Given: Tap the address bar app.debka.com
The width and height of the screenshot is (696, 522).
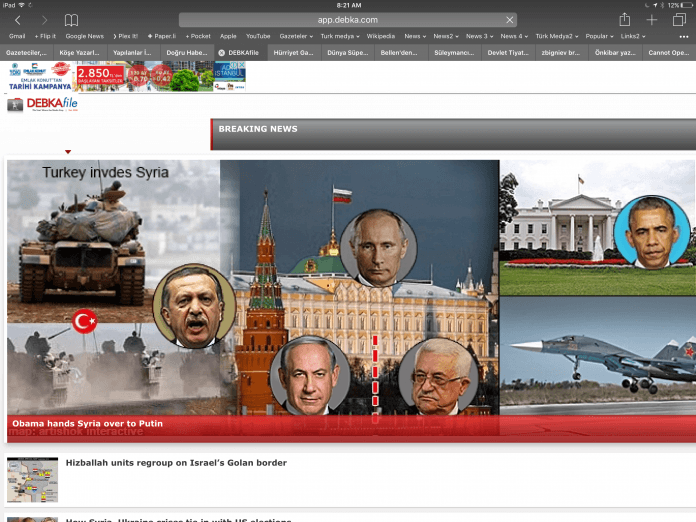Looking at the screenshot, I should 348,20.
